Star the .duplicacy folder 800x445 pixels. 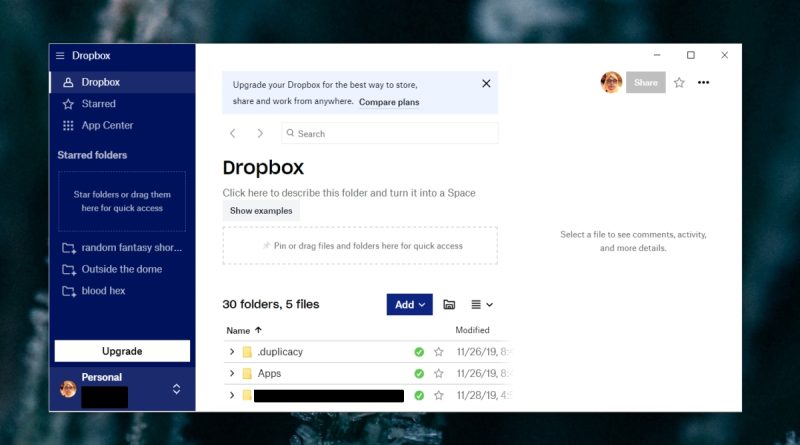(439, 352)
